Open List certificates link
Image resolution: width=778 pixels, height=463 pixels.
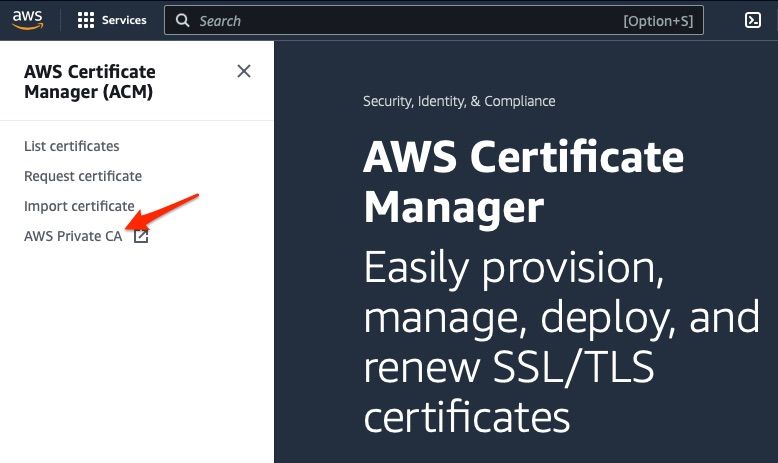[x=71, y=146]
